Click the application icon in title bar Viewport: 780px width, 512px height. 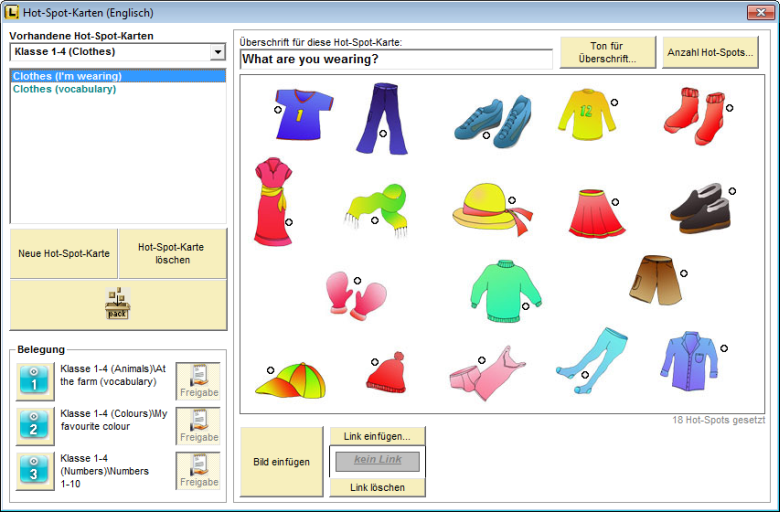(11, 12)
